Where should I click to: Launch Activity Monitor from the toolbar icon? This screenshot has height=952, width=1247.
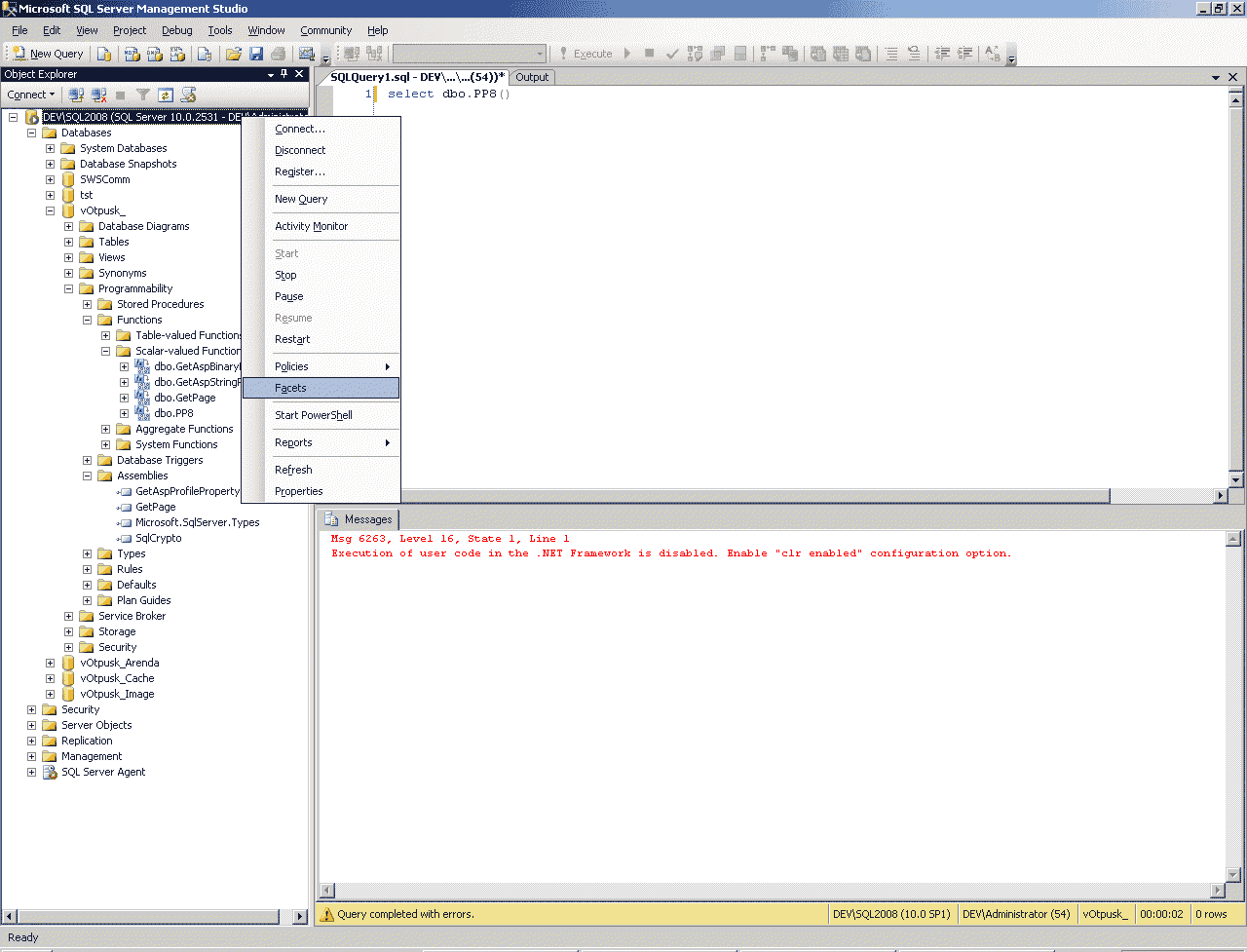tap(307, 54)
